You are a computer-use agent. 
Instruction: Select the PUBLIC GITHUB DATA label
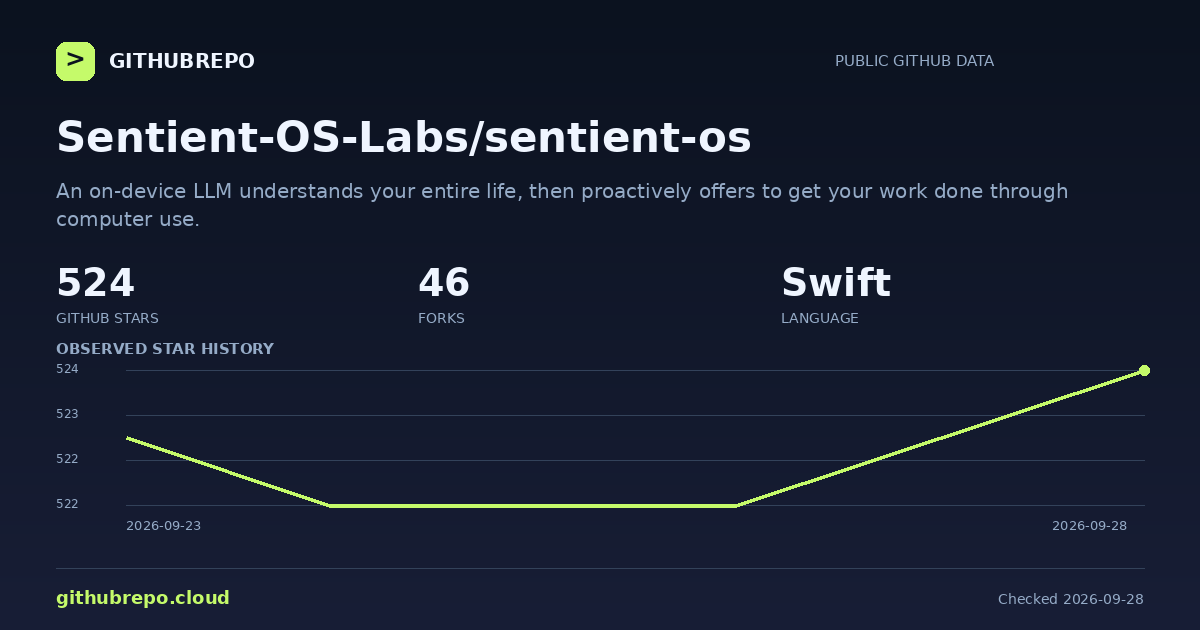click(914, 61)
